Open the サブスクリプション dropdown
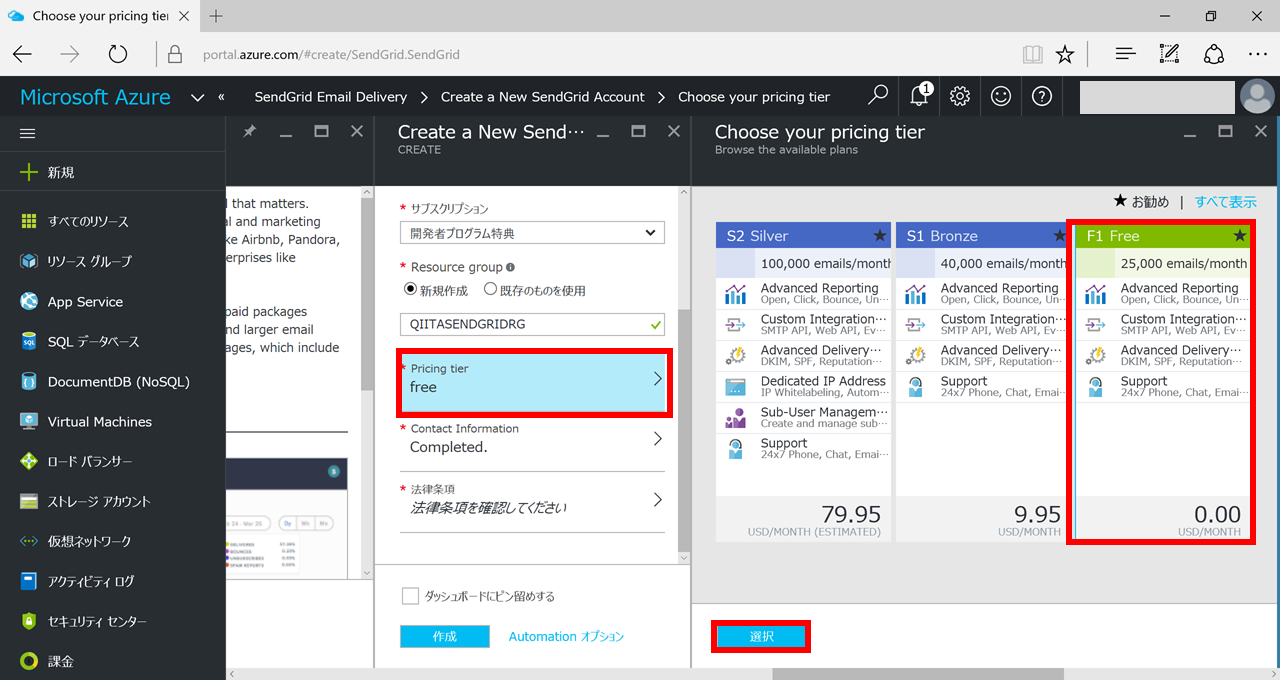 [532, 233]
